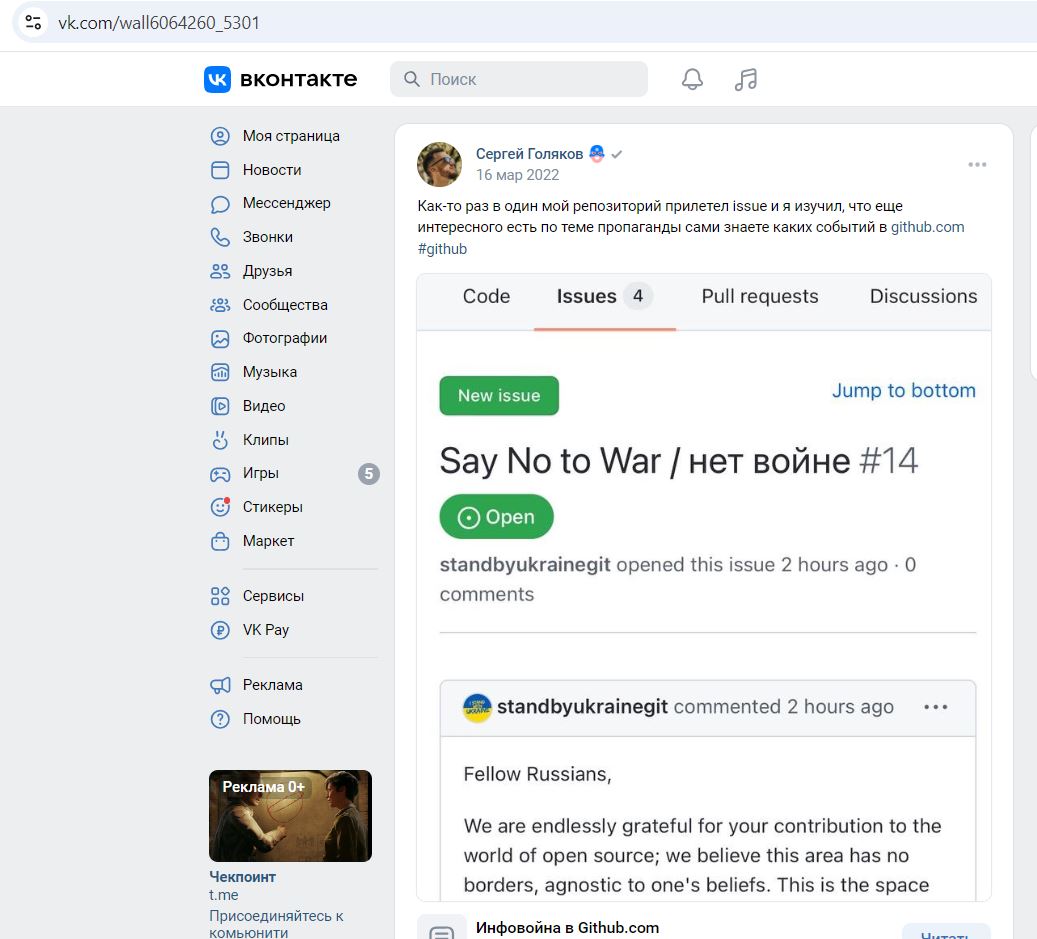1037x939 pixels.
Task: Click the t.me text under Чекпоинт
Action: (x=224, y=895)
